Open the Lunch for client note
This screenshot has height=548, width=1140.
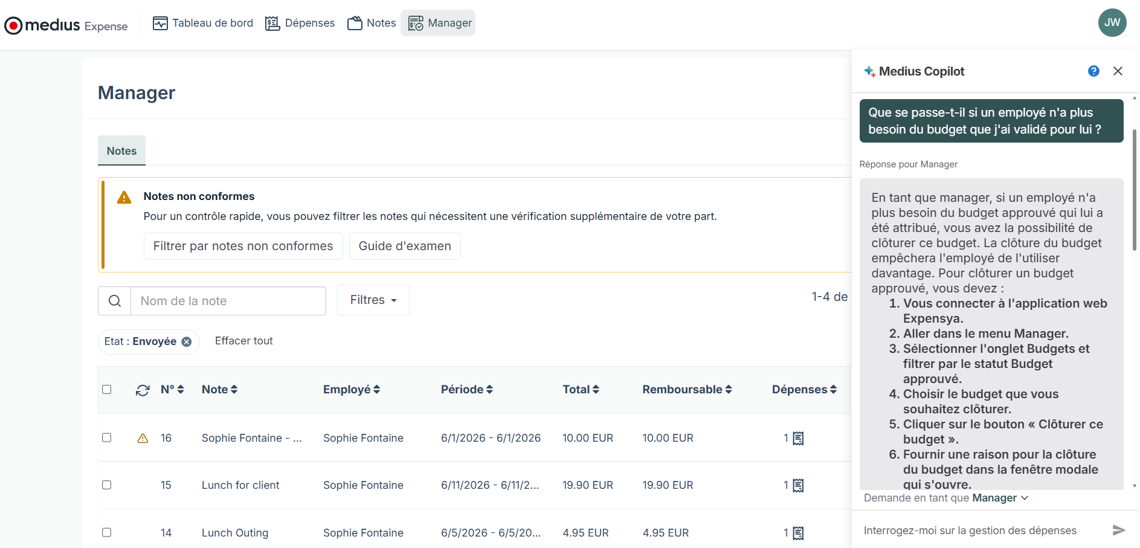tap(240, 485)
